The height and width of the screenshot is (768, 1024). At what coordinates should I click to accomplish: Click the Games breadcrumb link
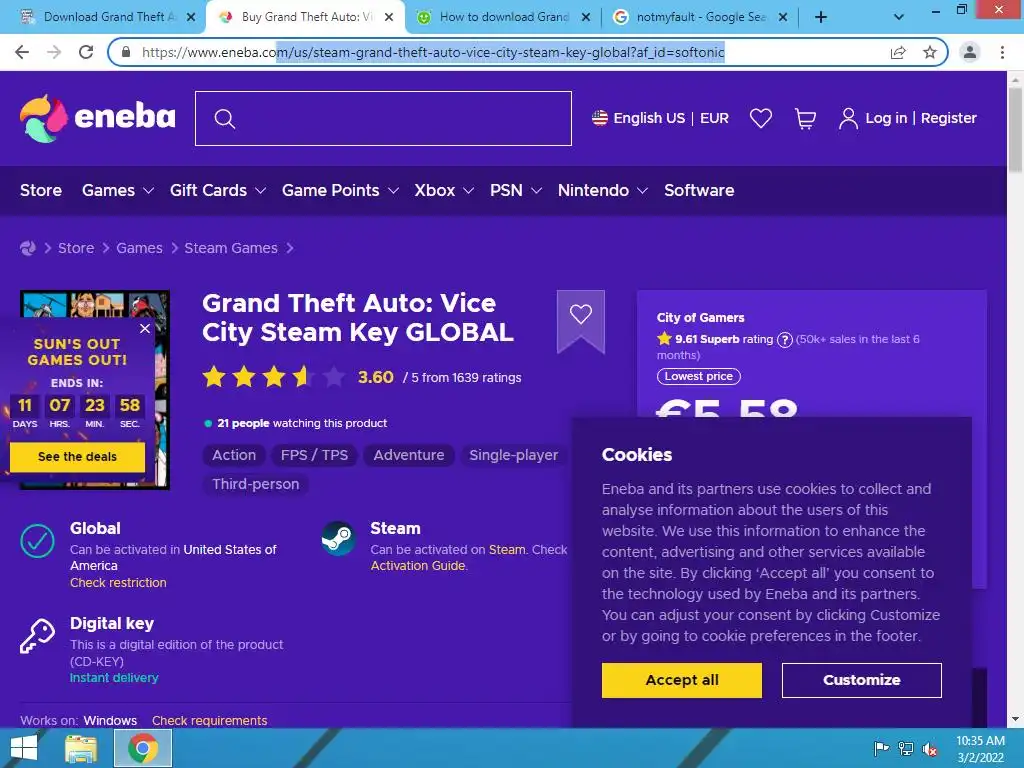pos(139,248)
